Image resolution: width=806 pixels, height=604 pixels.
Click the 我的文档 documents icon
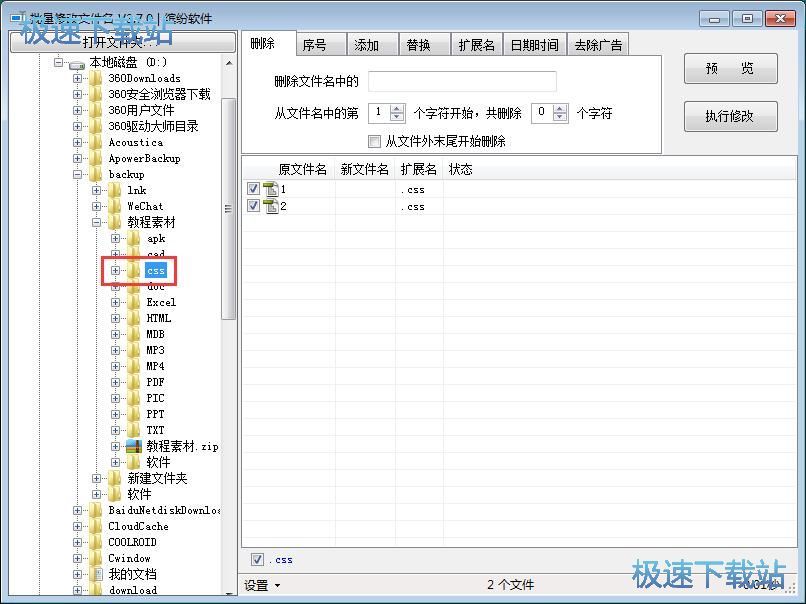pos(96,574)
